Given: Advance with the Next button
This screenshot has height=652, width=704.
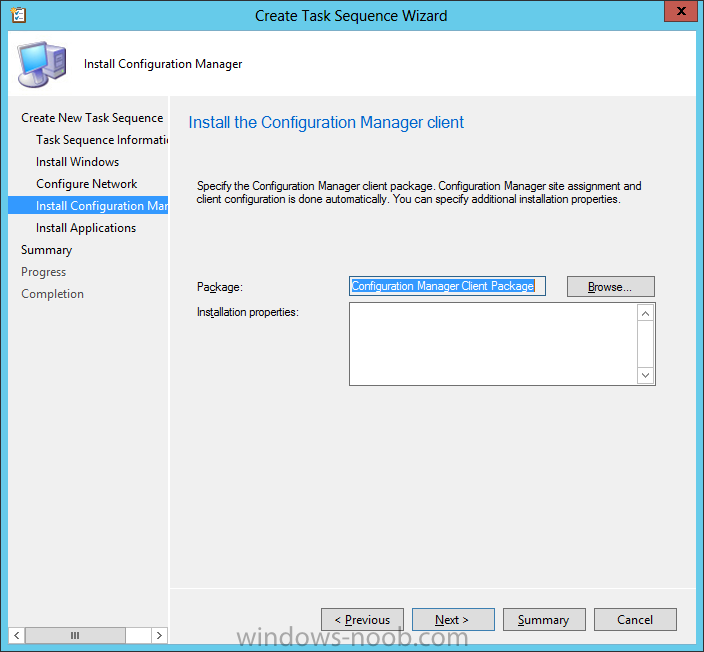Looking at the screenshot, I should pos(453,620).
